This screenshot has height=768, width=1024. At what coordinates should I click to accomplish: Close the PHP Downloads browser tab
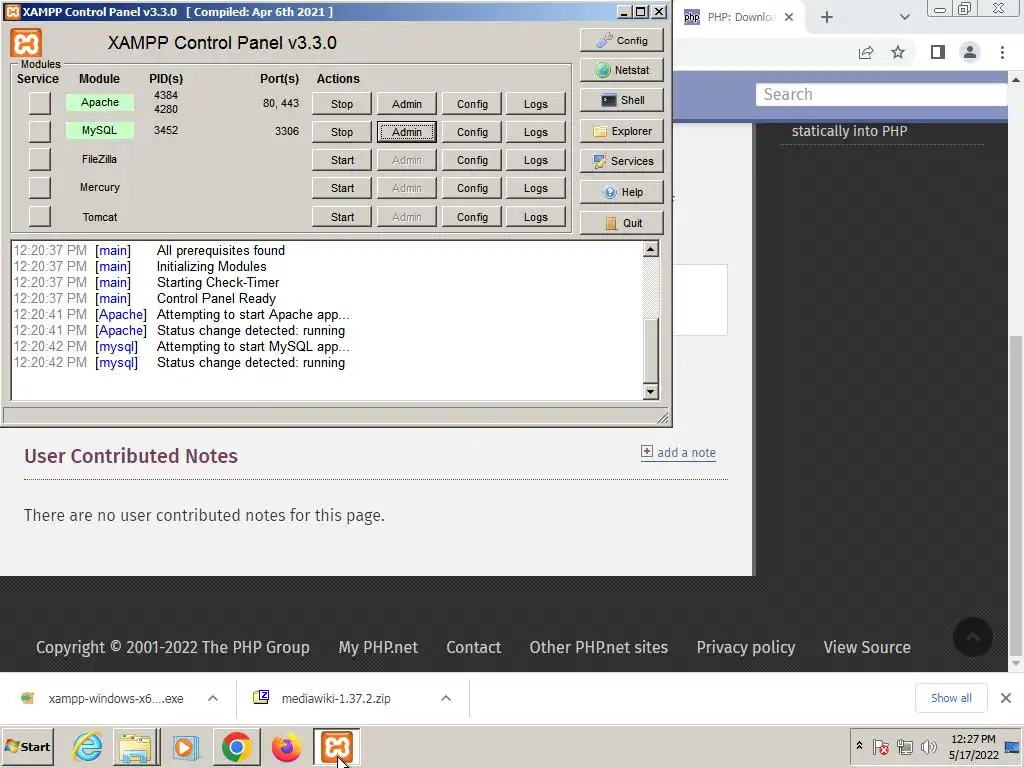[789, 17]
